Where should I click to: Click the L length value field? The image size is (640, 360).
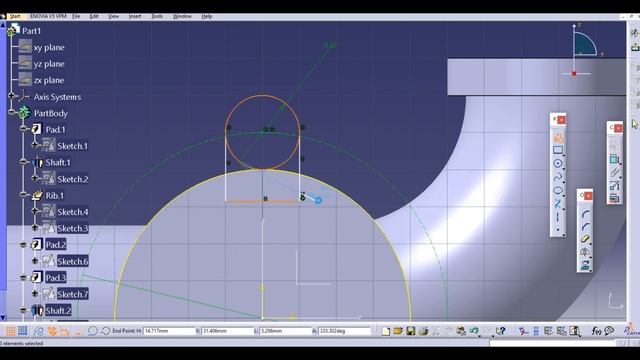285,331
